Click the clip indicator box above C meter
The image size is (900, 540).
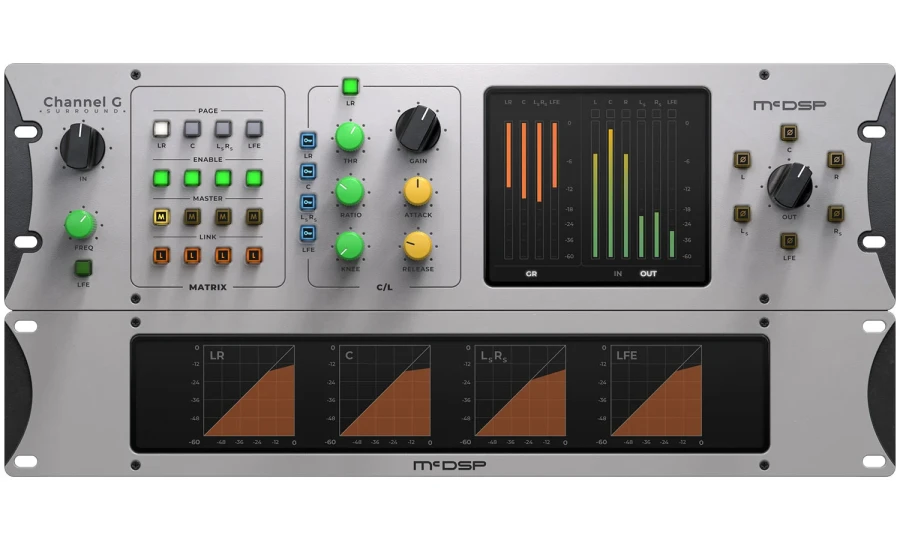[611, 114]
